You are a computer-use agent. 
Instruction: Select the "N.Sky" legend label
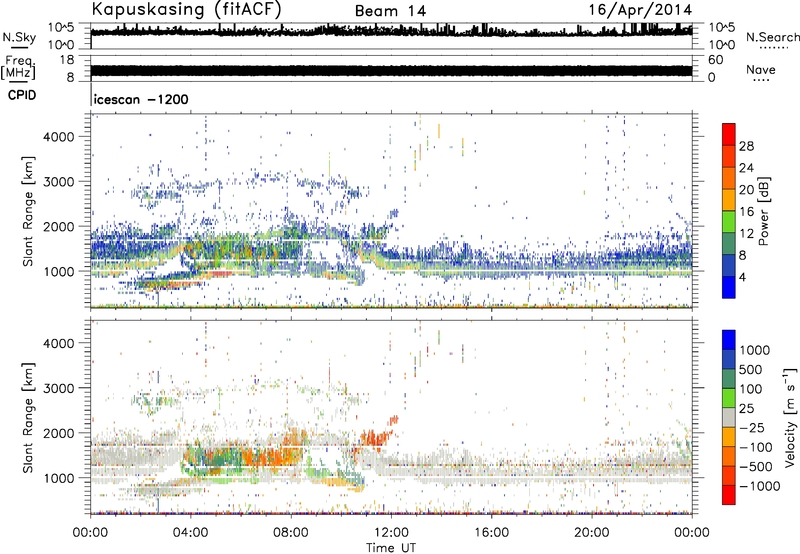(x=19, y=37)
